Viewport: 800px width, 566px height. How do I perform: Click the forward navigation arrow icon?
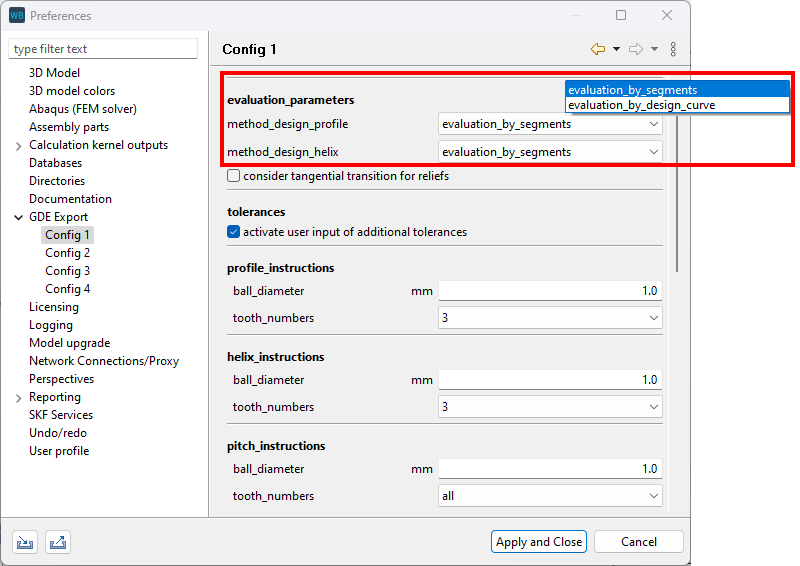tap(636, 49)
